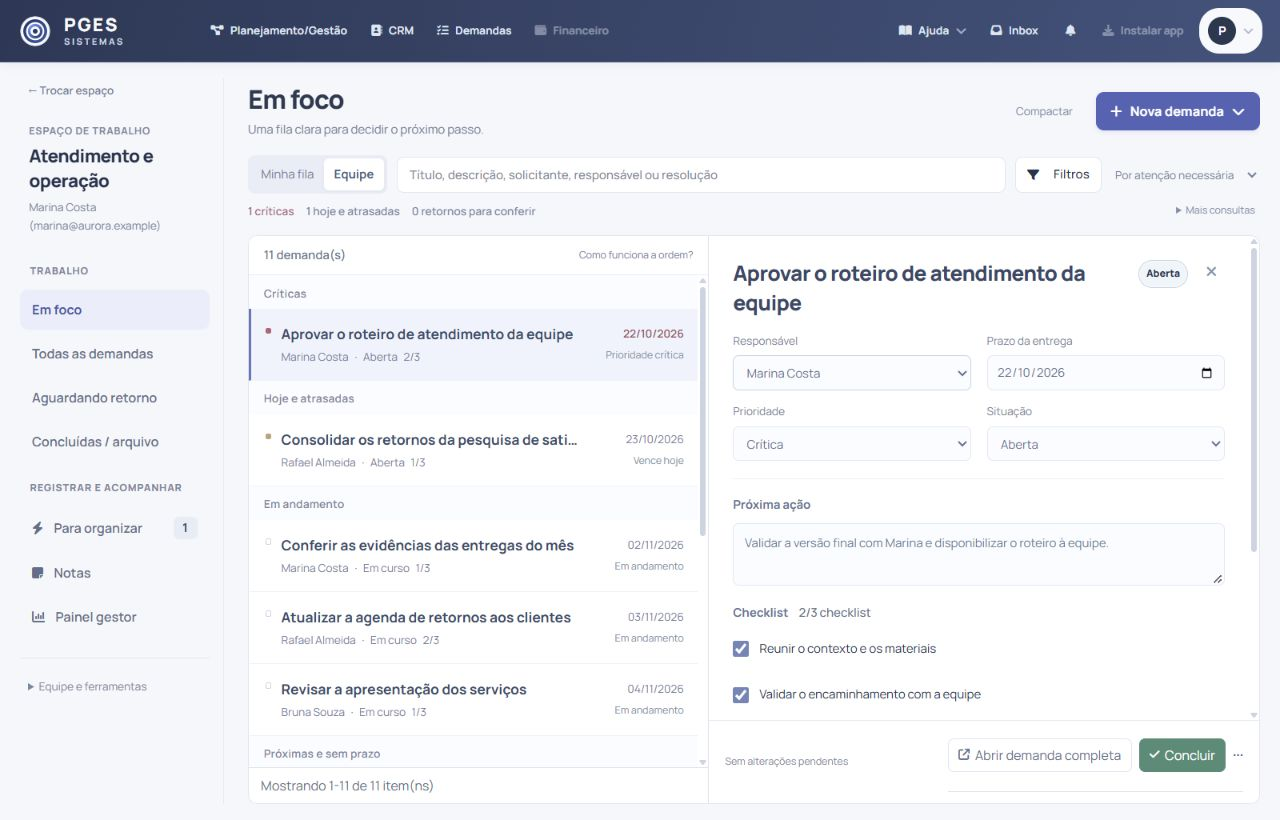The width and height of the screenshot is (1280, 820).
Task: Close the demand detail panel
Action: pyautogui.click(x=1211, y=272)
